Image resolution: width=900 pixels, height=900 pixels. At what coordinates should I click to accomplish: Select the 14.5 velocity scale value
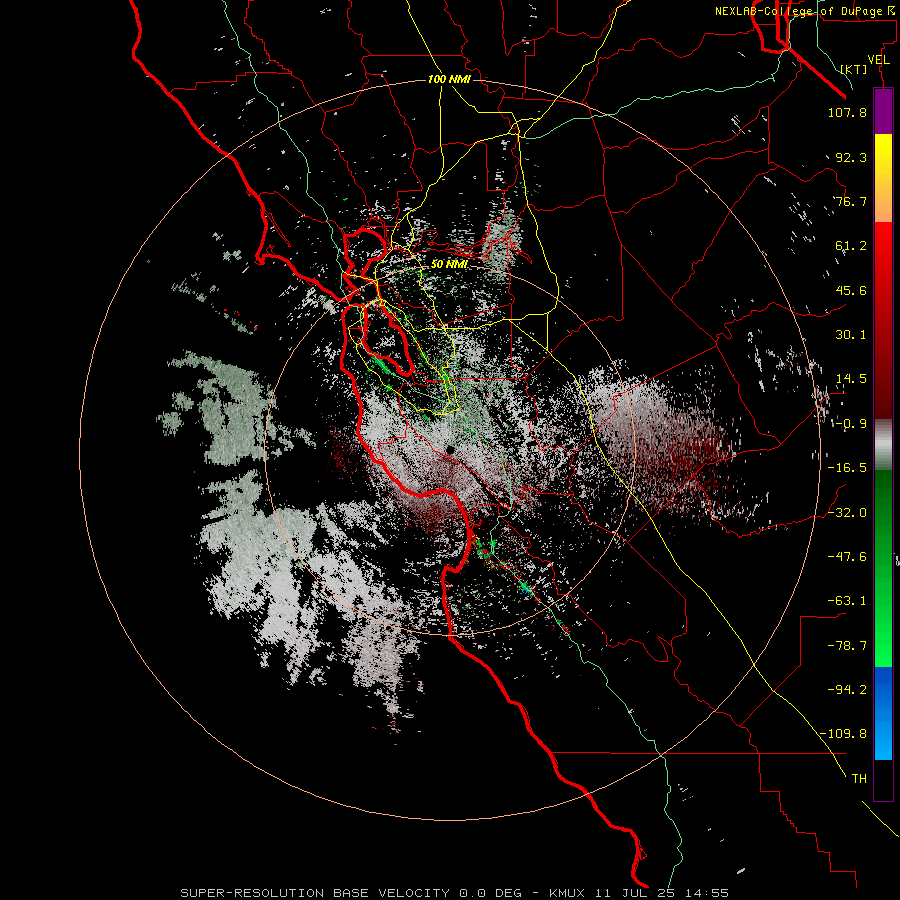point(851,379)
